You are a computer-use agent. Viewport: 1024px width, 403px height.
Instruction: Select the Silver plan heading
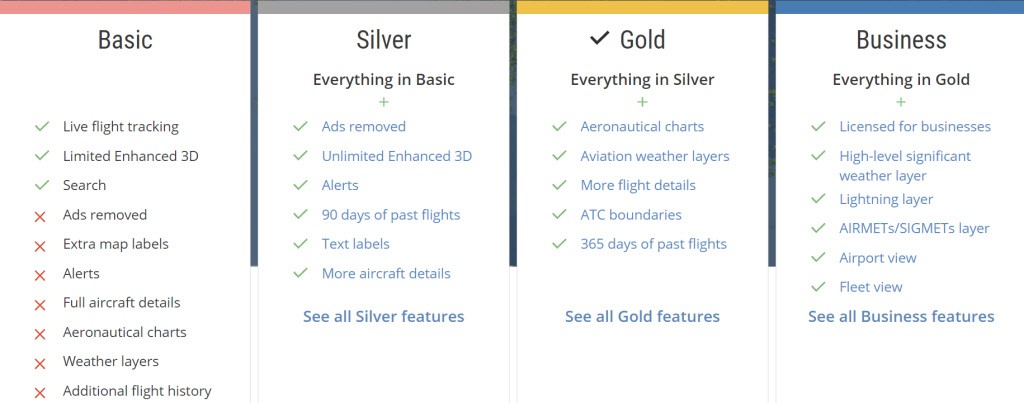click(384, 40)
